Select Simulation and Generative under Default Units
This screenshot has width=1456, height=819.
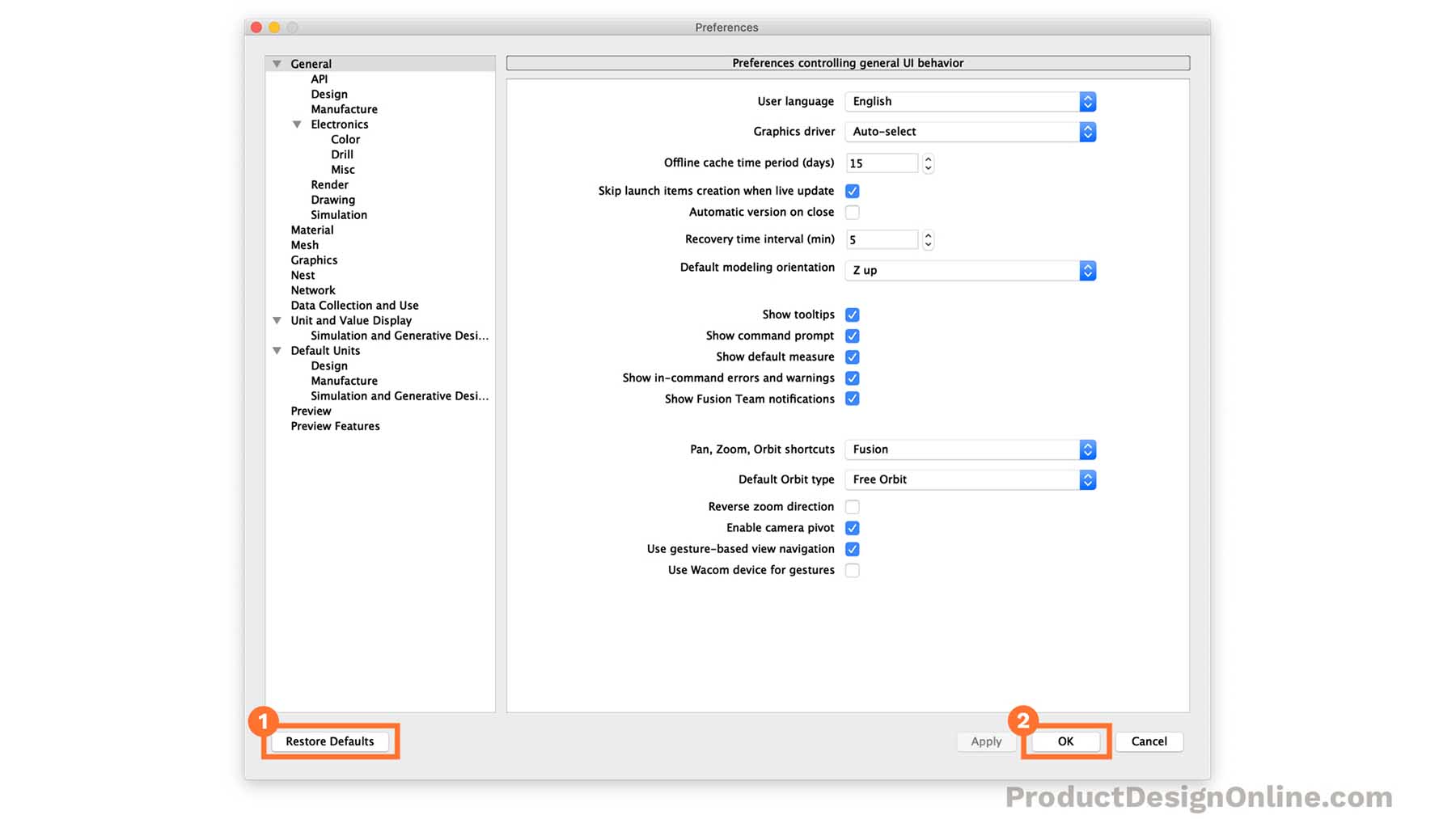click(400, 396)
